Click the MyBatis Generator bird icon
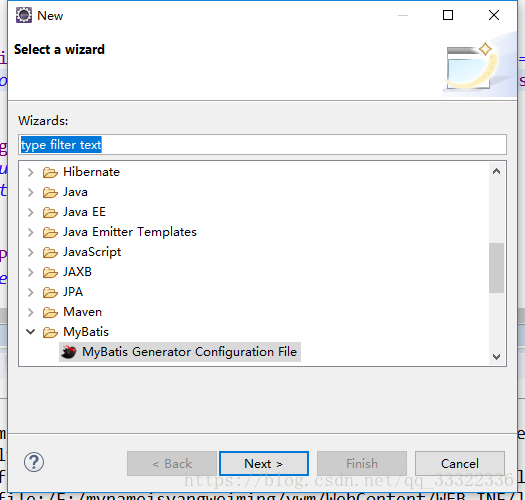The height and width of the screenshot is (500, 525). coord(69,352)
